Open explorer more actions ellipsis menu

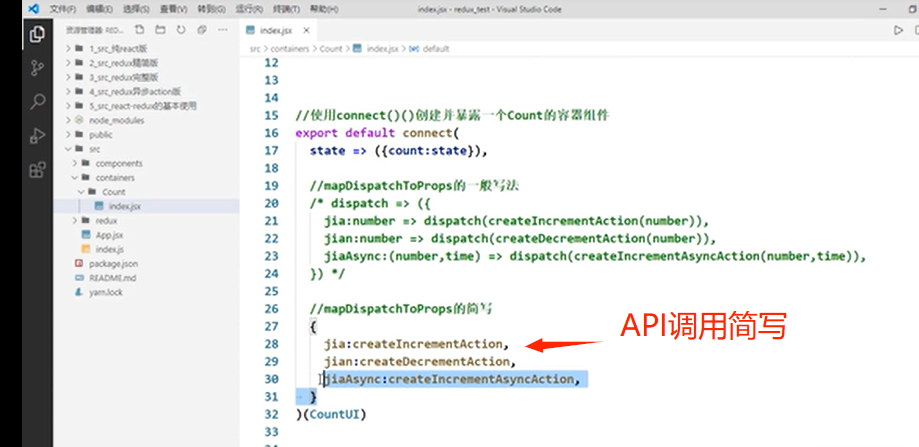point(222,29)
